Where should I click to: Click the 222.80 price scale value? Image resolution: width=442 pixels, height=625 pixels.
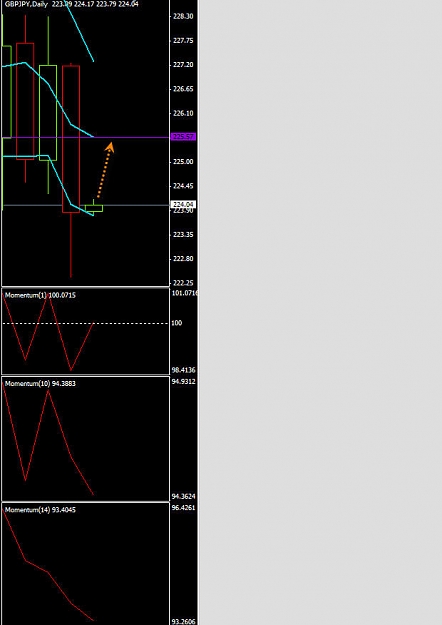click(x=183, y=259)
